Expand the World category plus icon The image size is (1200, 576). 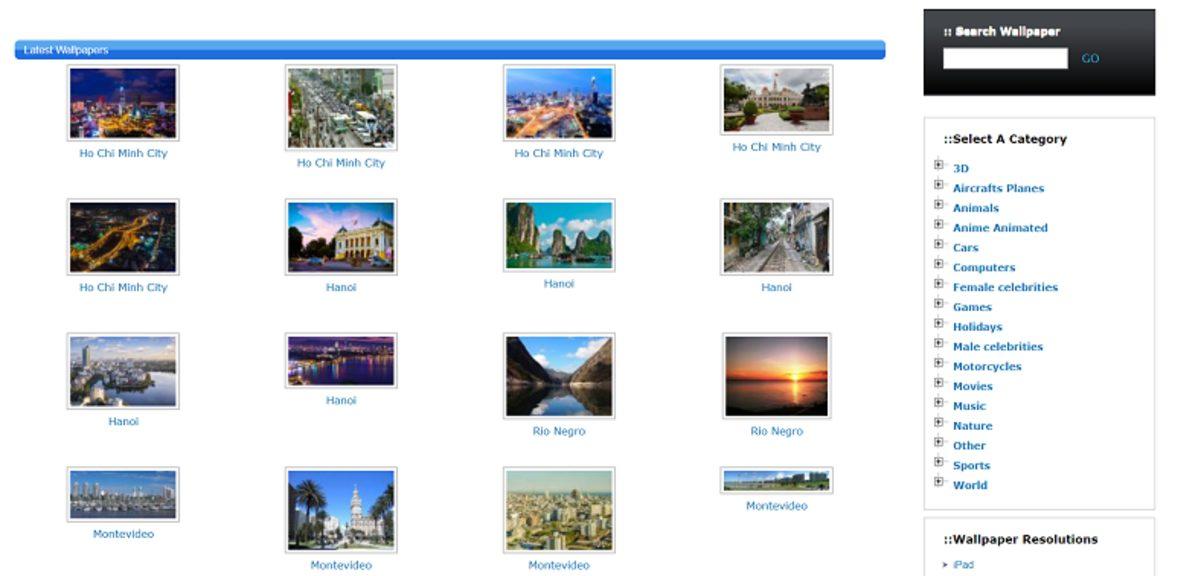coord(939,482)
